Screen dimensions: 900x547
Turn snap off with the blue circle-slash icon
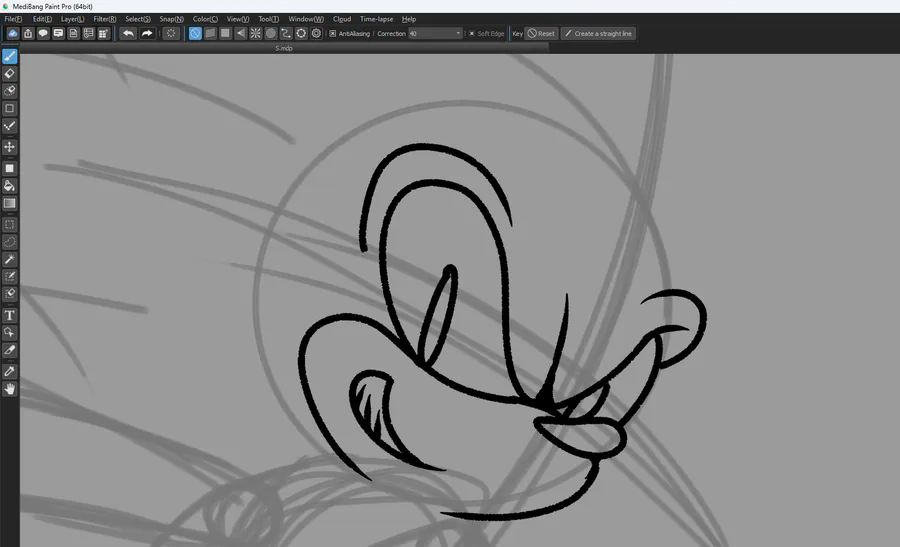click(195, 33)
